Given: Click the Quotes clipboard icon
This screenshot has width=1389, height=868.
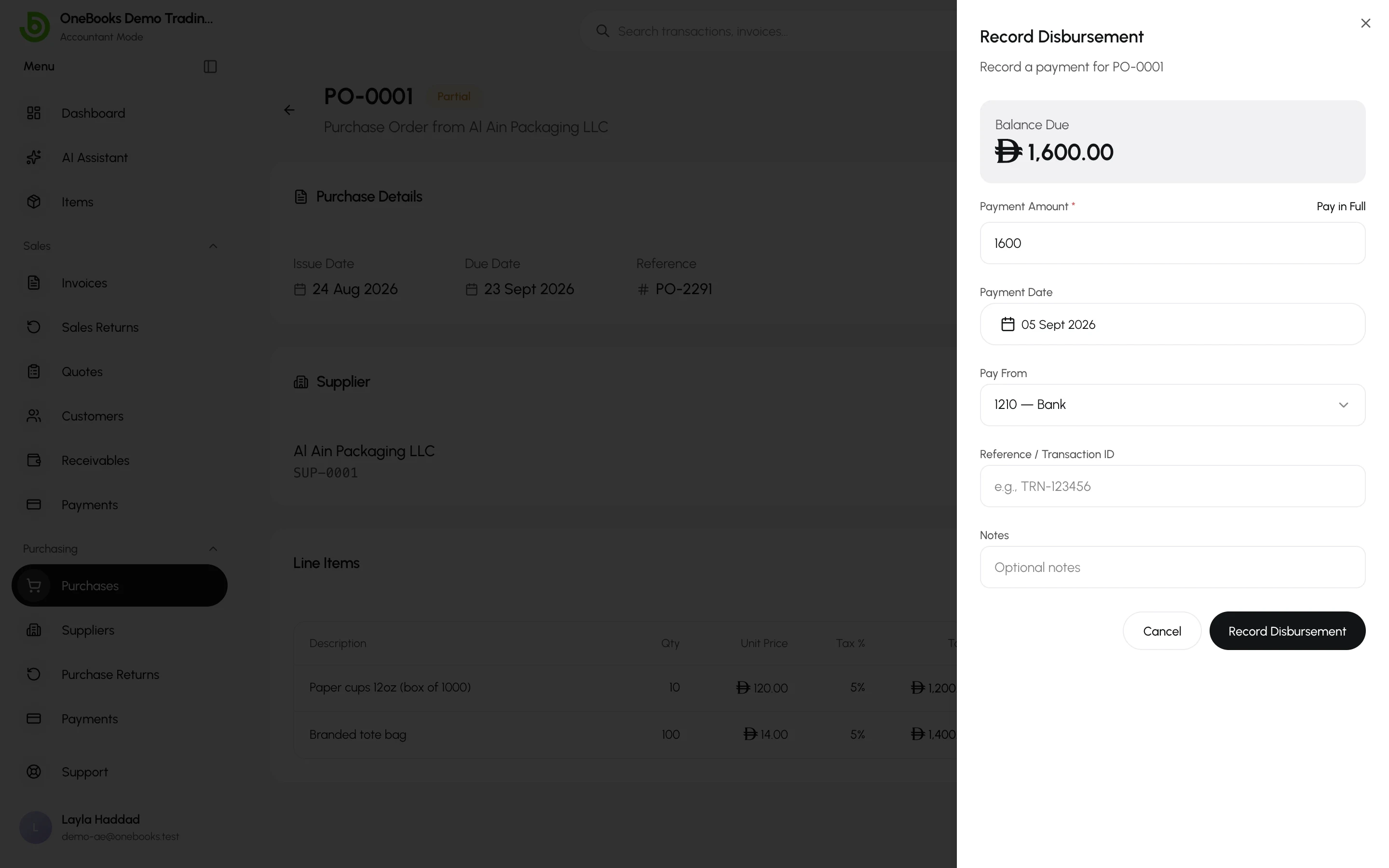Looking at the screenshot, I should (x=34, y=371).
